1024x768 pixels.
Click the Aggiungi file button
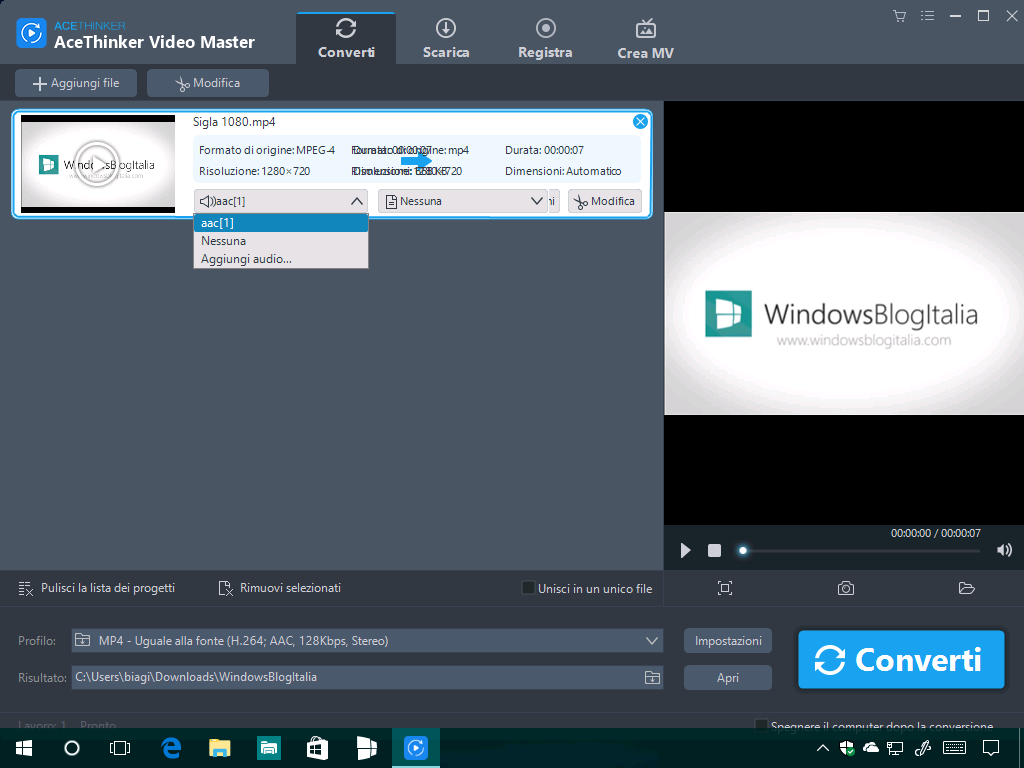tap(76, 83)
